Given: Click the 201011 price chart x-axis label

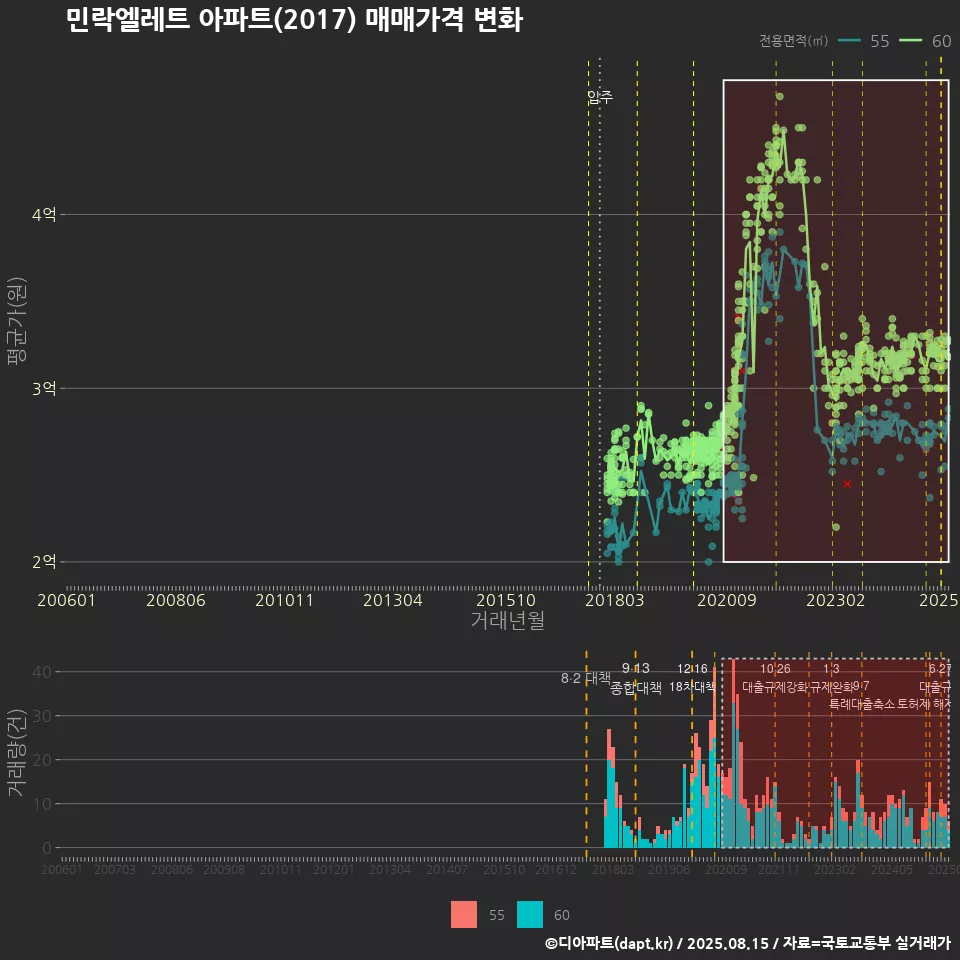Looking at the screenshot, I should tap(284, 600).
